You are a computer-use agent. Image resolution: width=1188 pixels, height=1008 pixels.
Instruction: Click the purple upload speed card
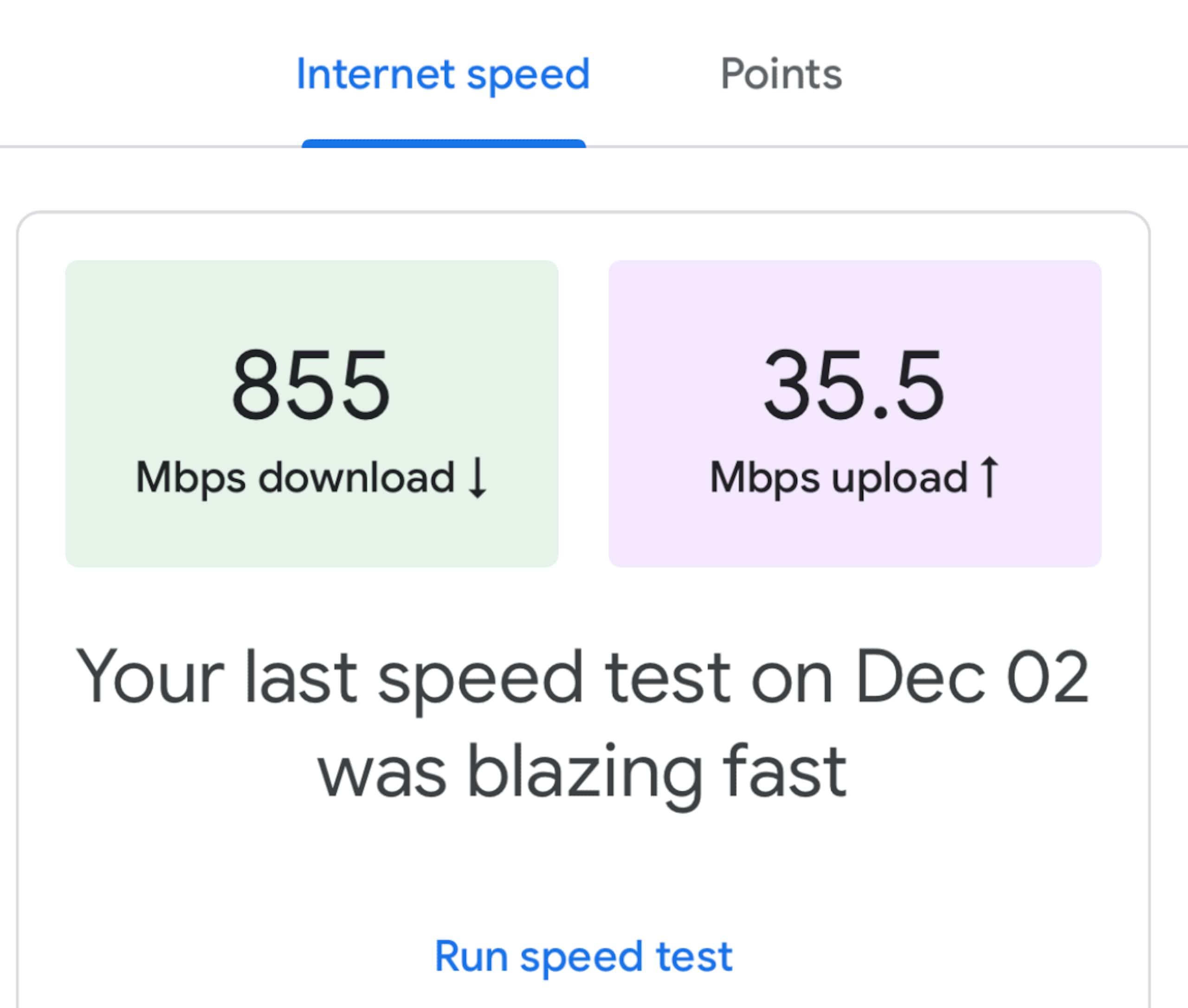855,413
